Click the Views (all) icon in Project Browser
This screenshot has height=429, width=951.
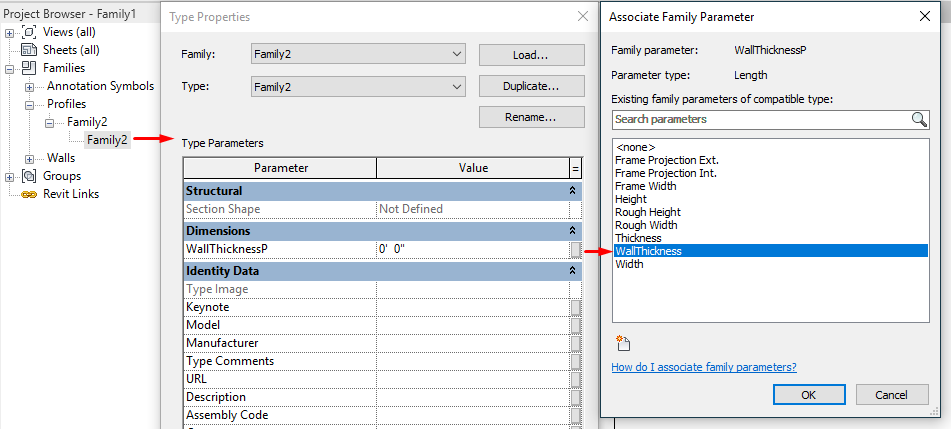[x=29, y=32]
